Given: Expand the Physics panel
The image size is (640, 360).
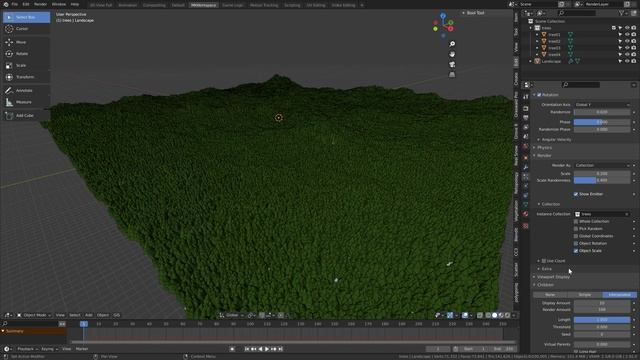Looking at the screenshot, I should coord(544,147).
